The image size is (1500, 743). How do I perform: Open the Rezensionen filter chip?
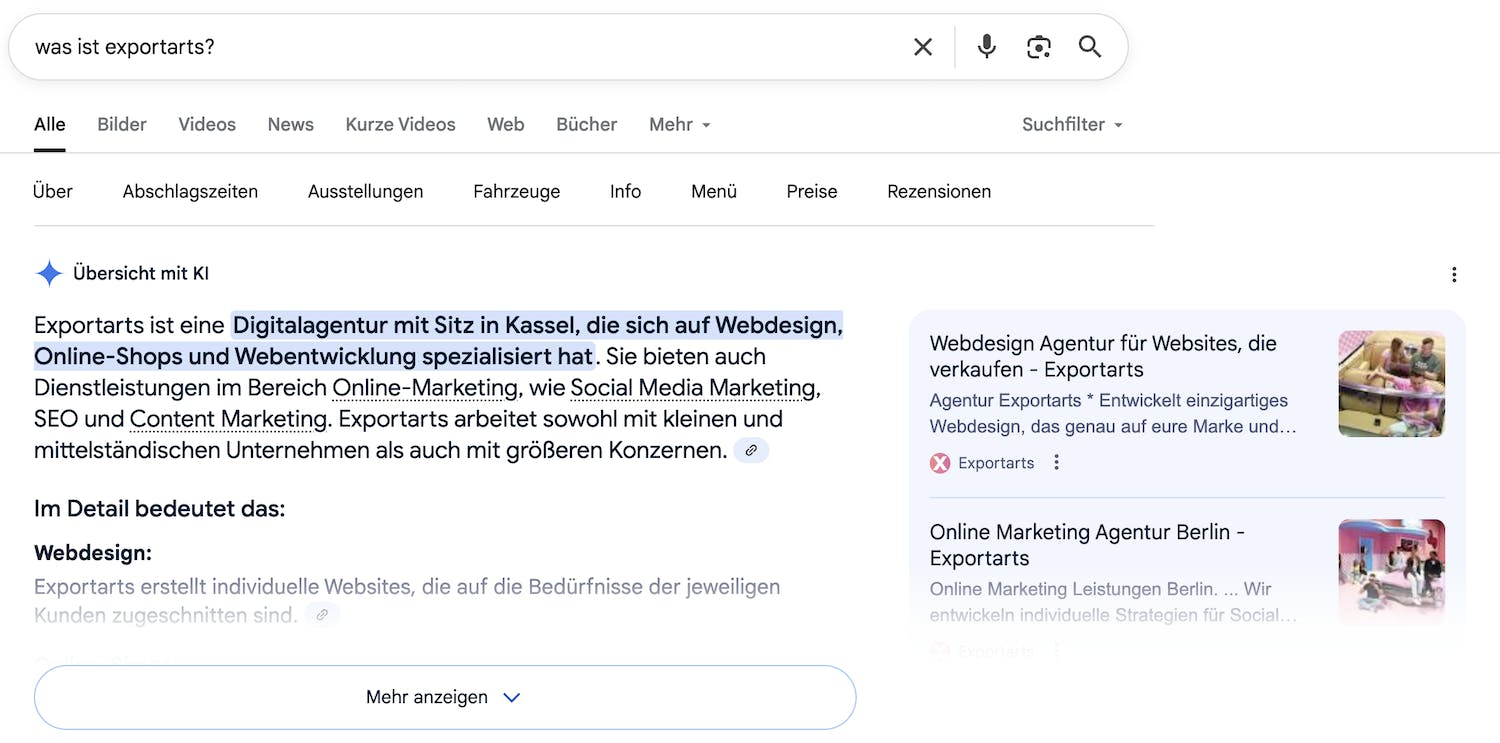click(939, 191)
